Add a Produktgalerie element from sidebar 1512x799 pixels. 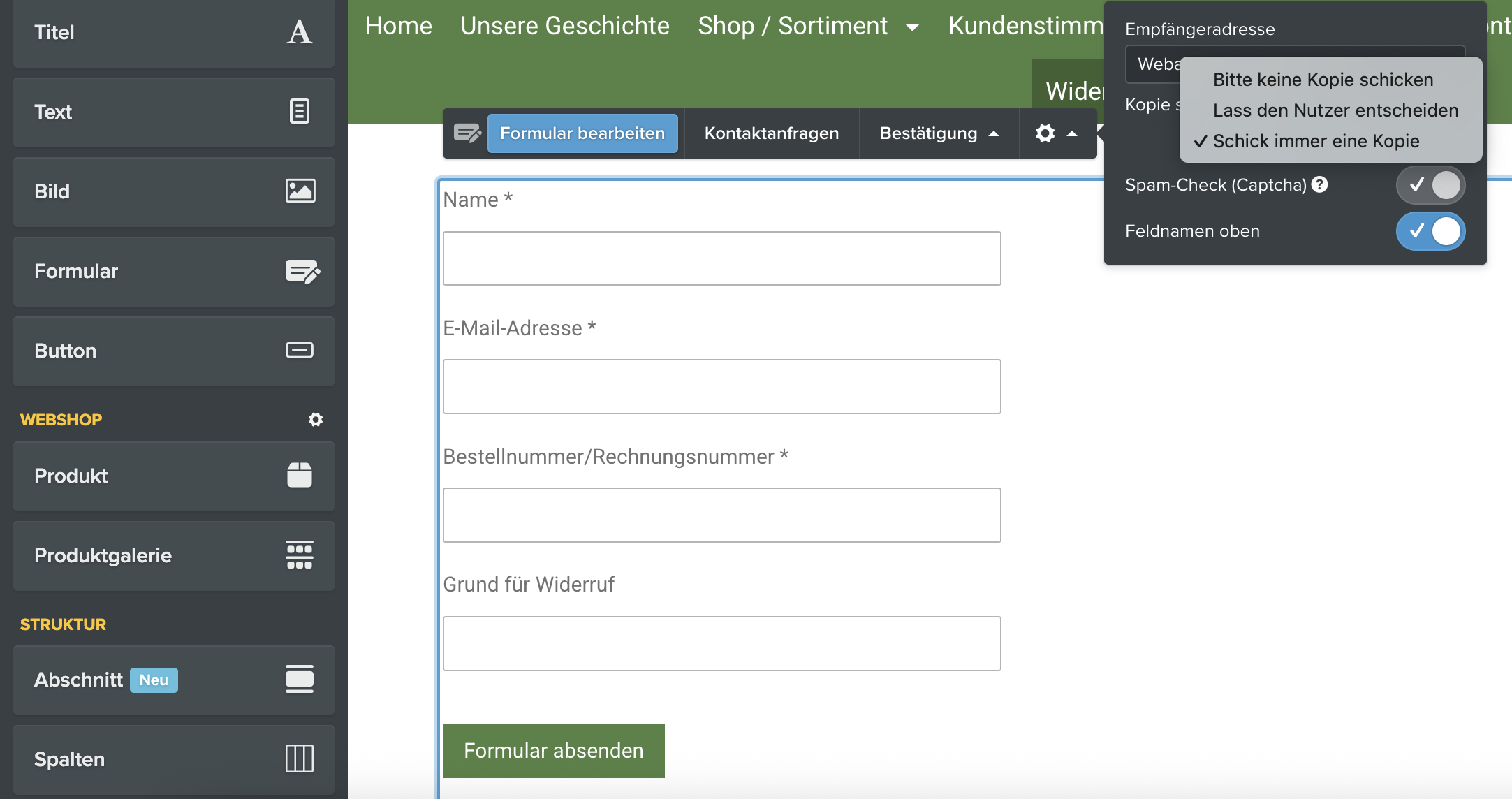(174, 556)
